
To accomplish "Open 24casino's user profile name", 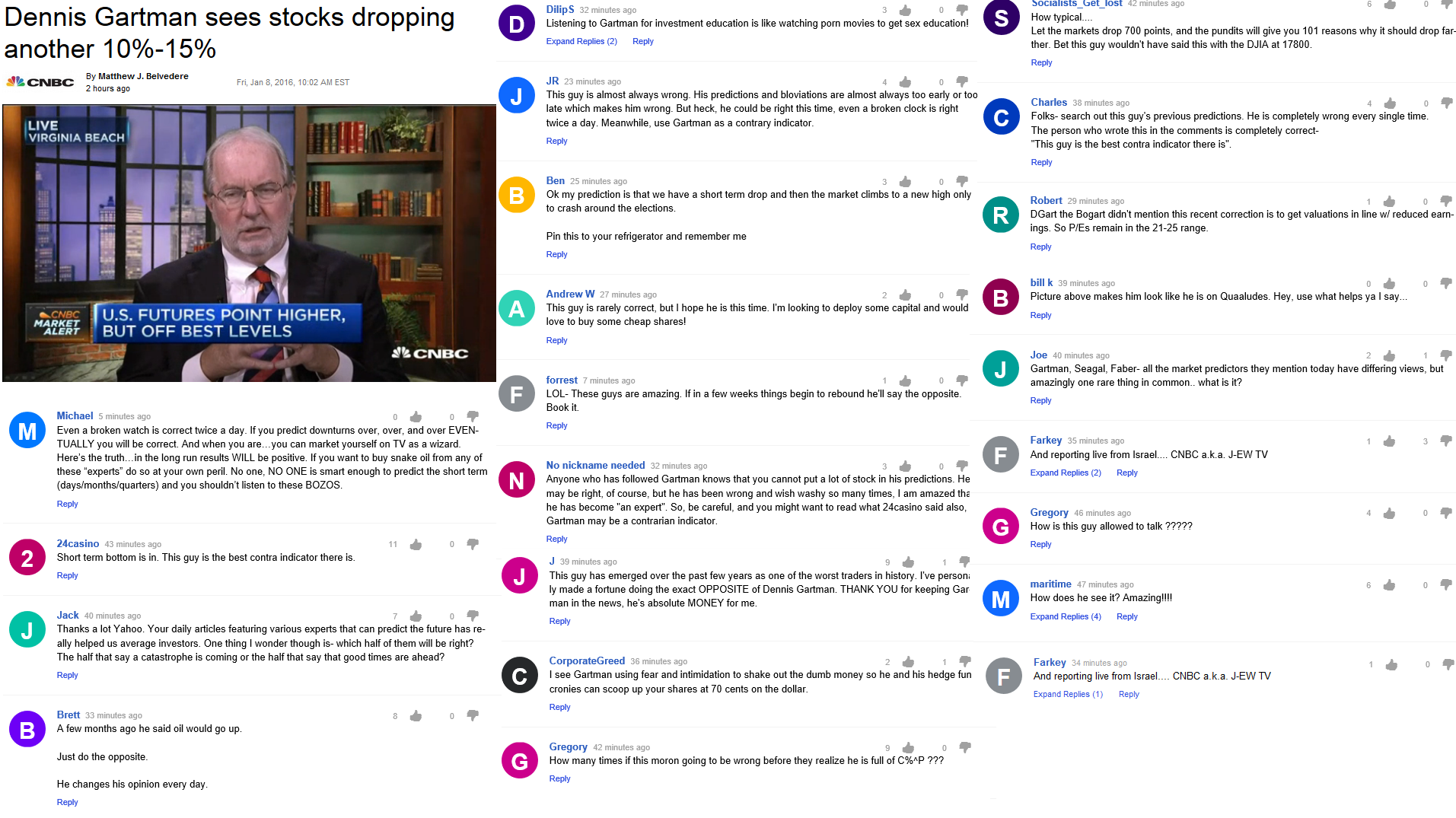I will (x=78, y=543).
